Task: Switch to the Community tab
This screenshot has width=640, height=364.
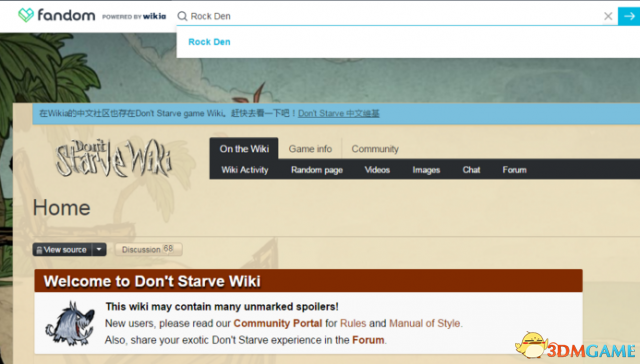Action: (x=375, y=149)
